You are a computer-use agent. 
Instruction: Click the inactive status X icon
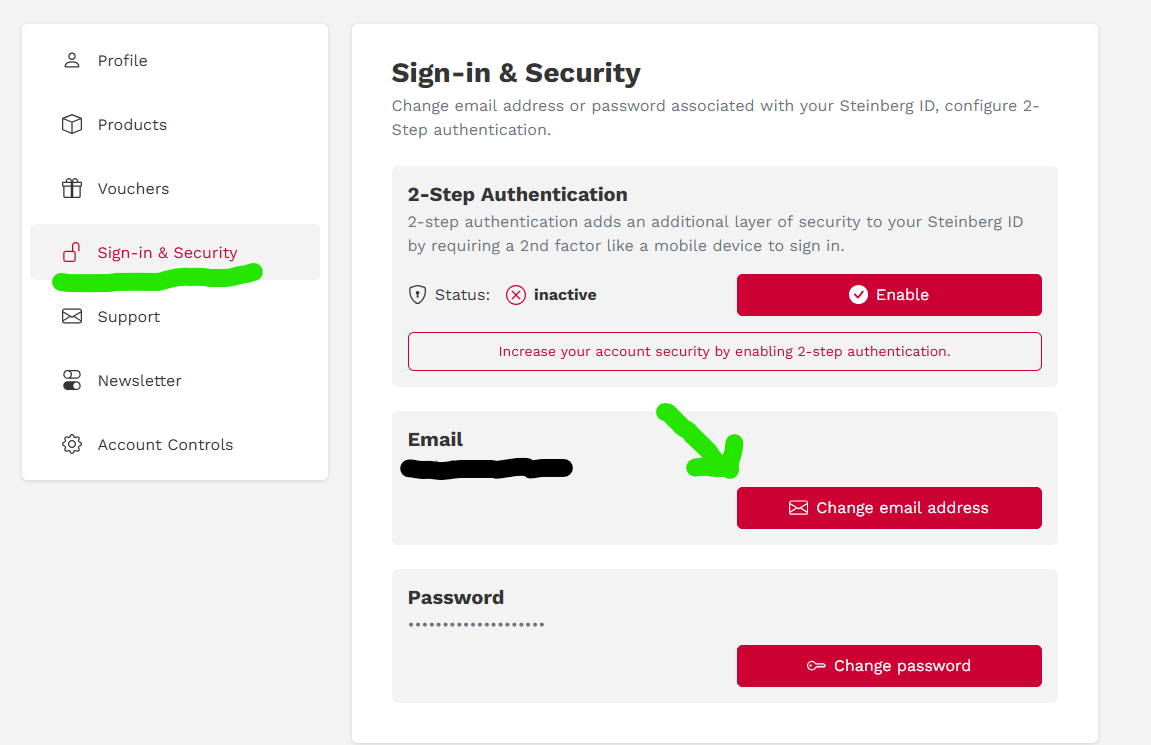pos(516,295)
